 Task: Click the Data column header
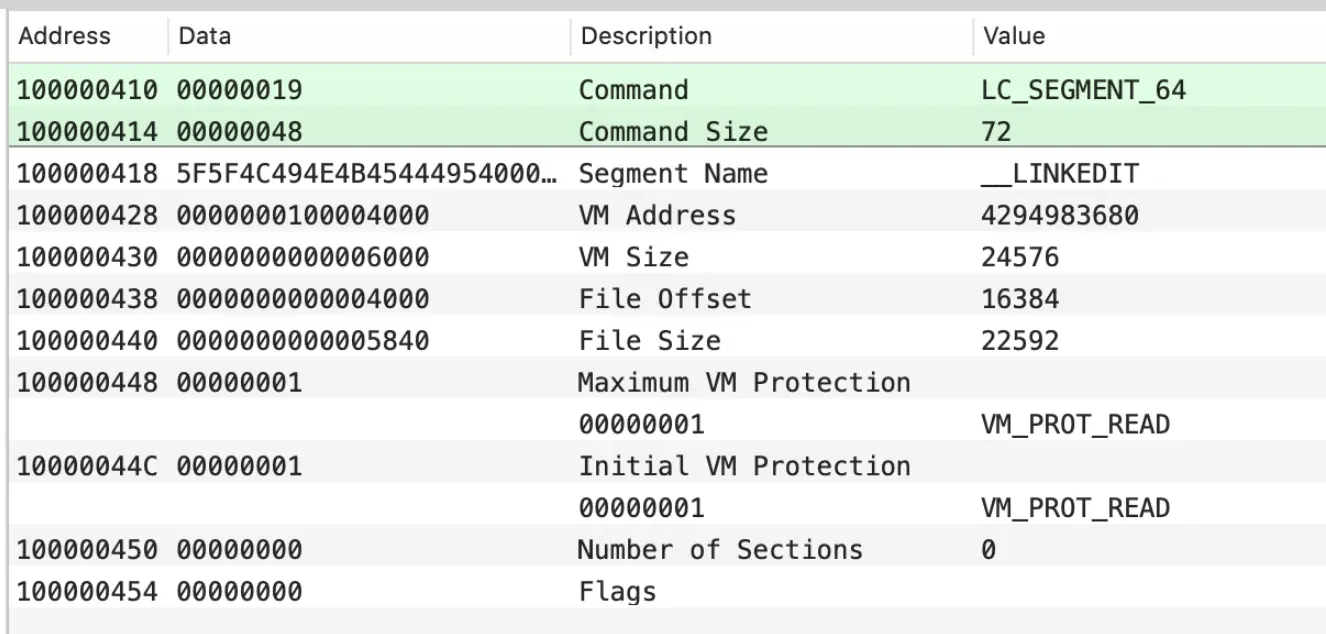pyautogui.click(x=204, y=36)
